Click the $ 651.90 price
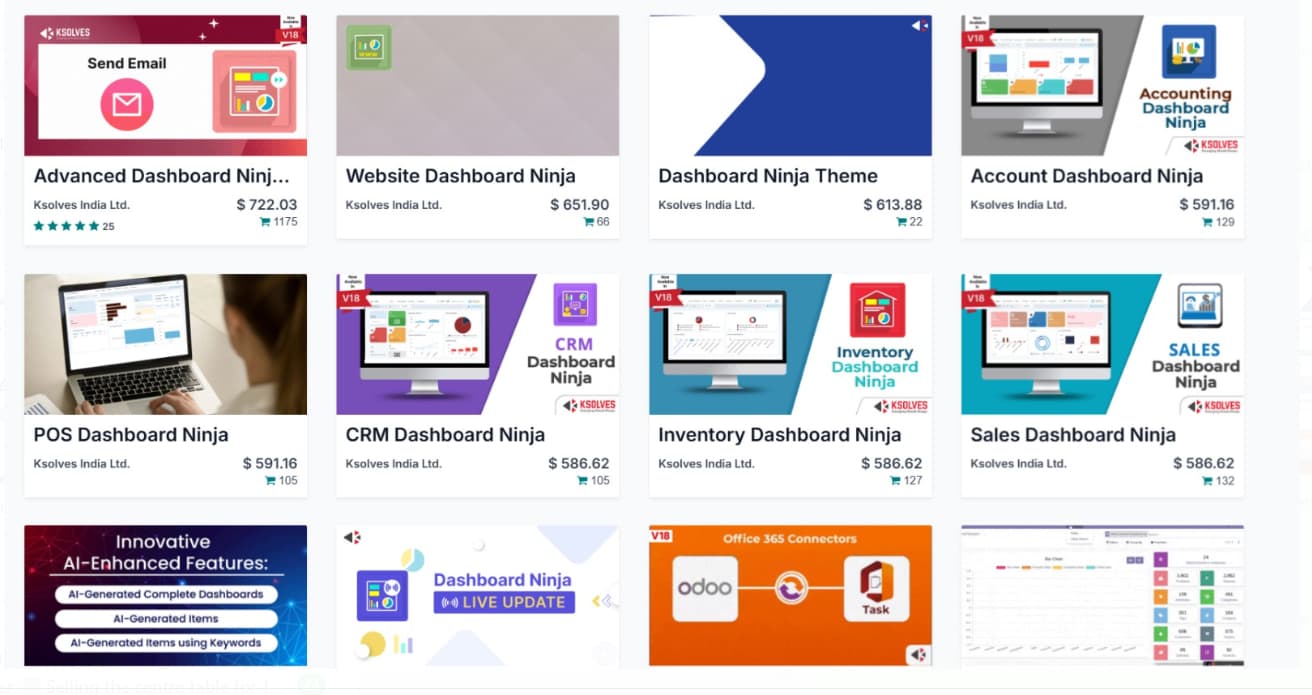Image resolution: width=1312 pixels, height=695 pixels. (x=580, y=205)
